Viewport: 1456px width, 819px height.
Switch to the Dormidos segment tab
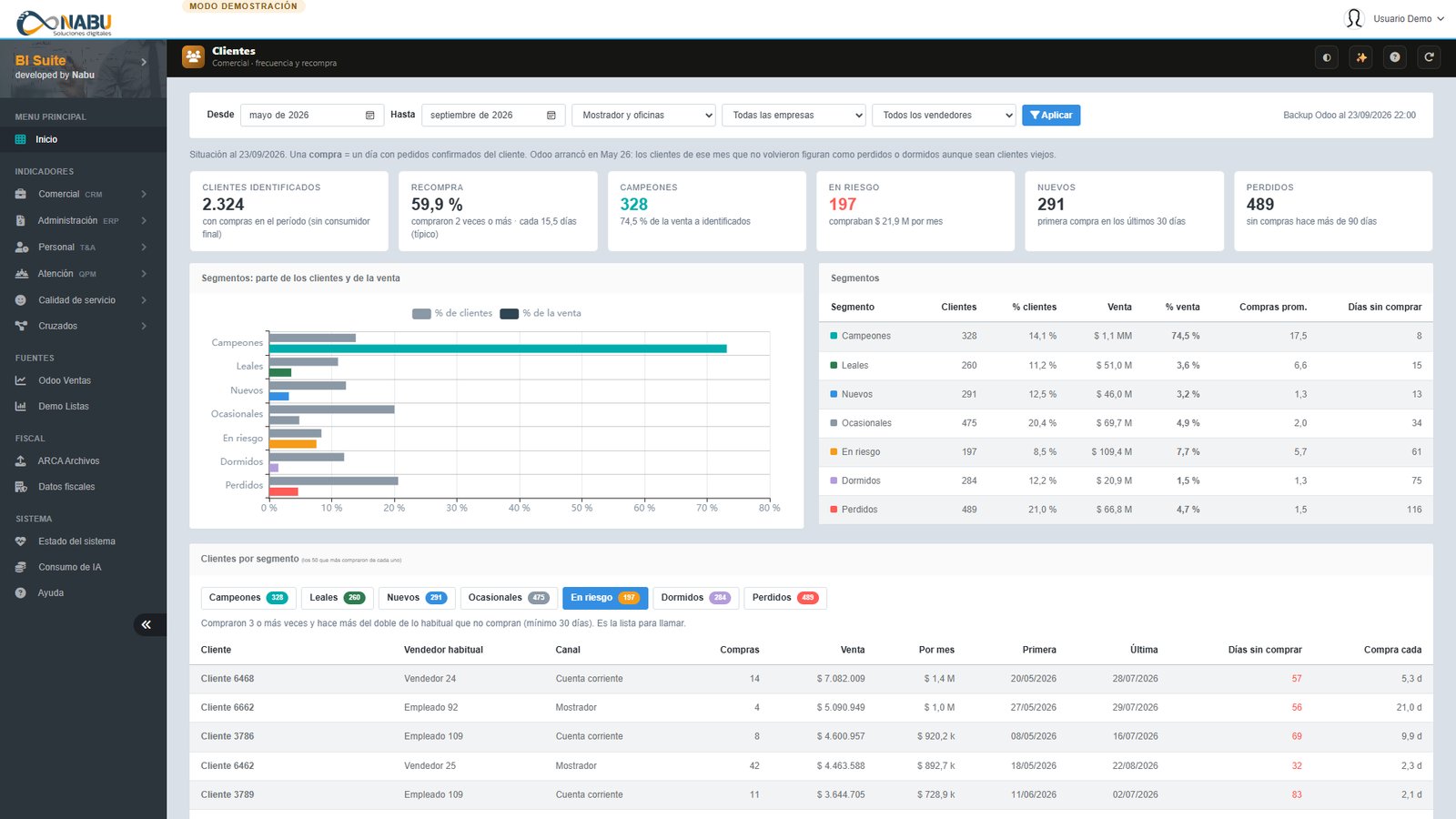(695, 598)
